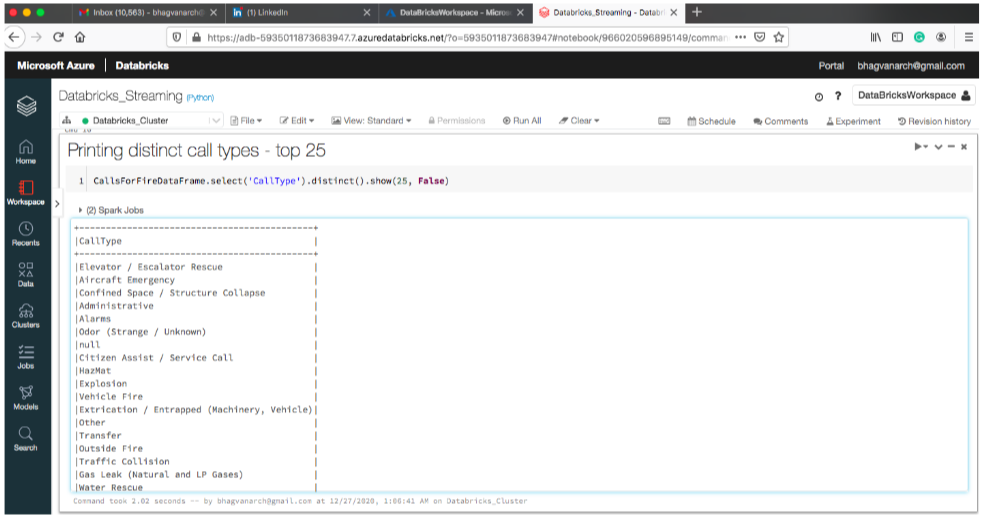Open the cell actions chevron menu
Image resolution: width=981 pixels, height=516 pixels.
938,147
